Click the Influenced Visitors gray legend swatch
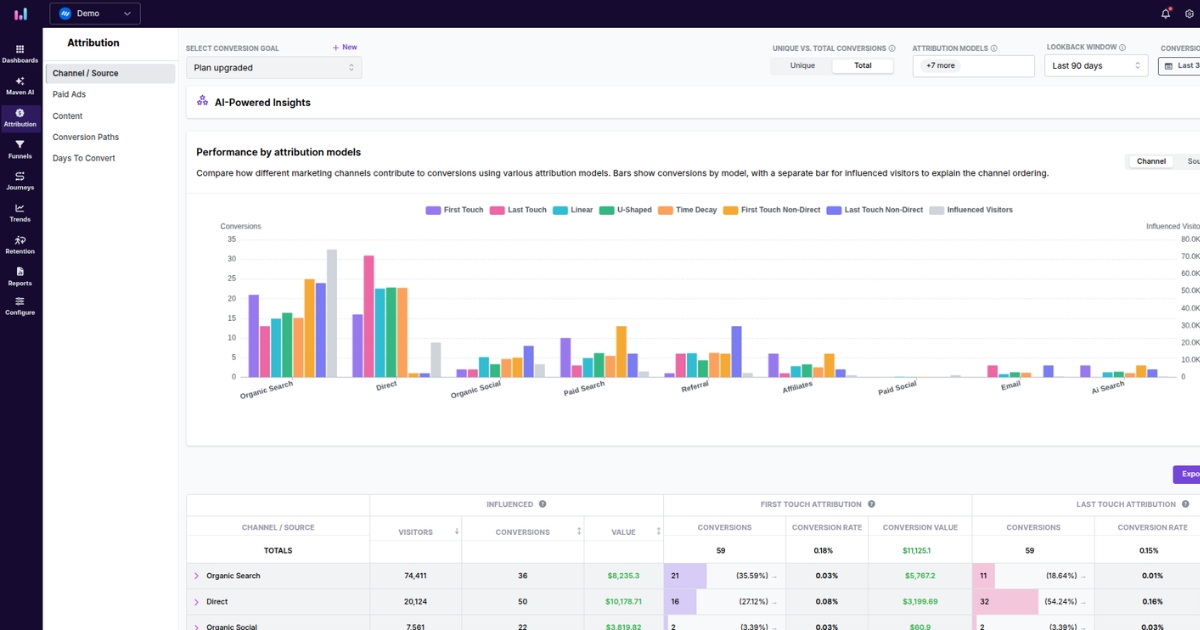Screen dimensions: 1200x630 click(937, 210)
